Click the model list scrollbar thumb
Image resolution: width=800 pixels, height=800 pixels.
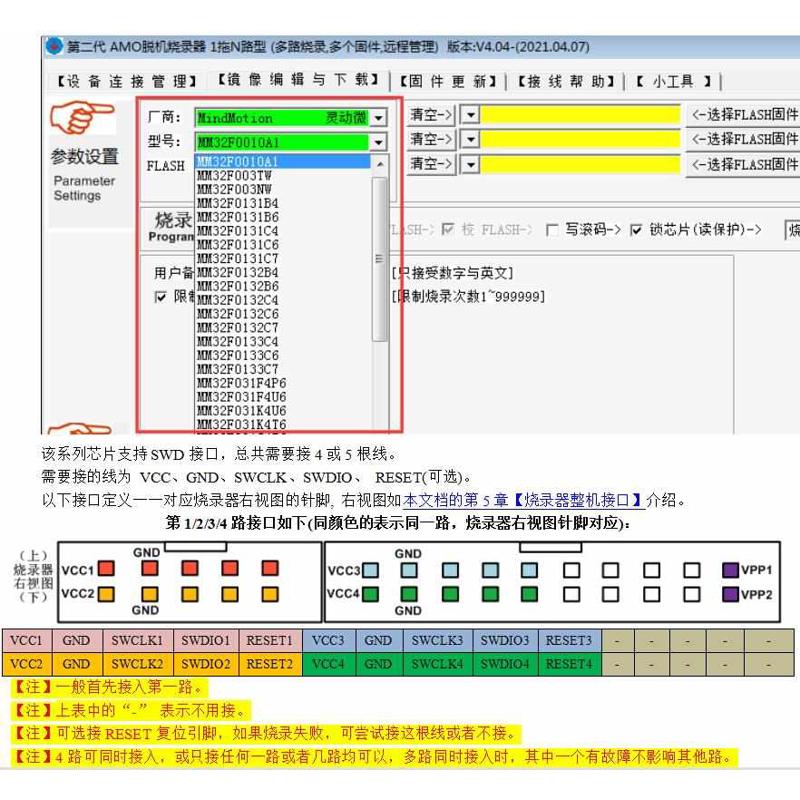pyautogui.click(x=380, y=259)
